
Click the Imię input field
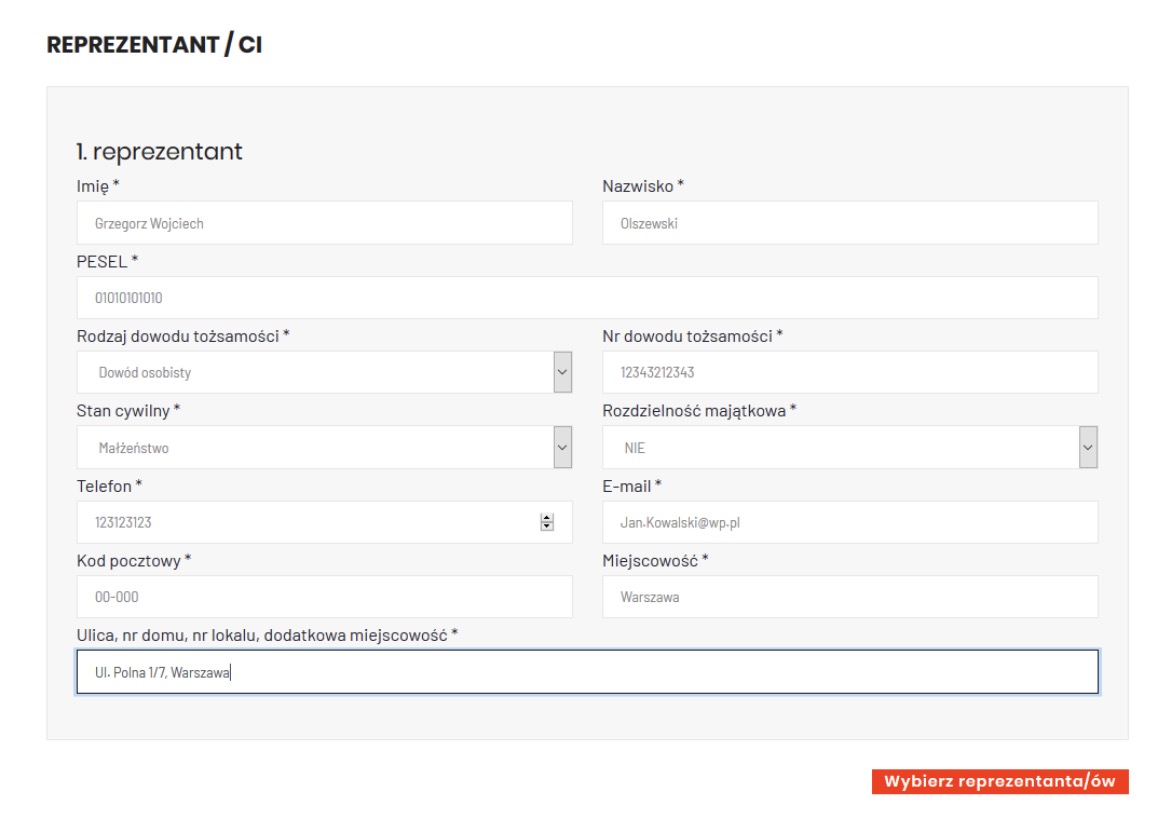[324, 223]
